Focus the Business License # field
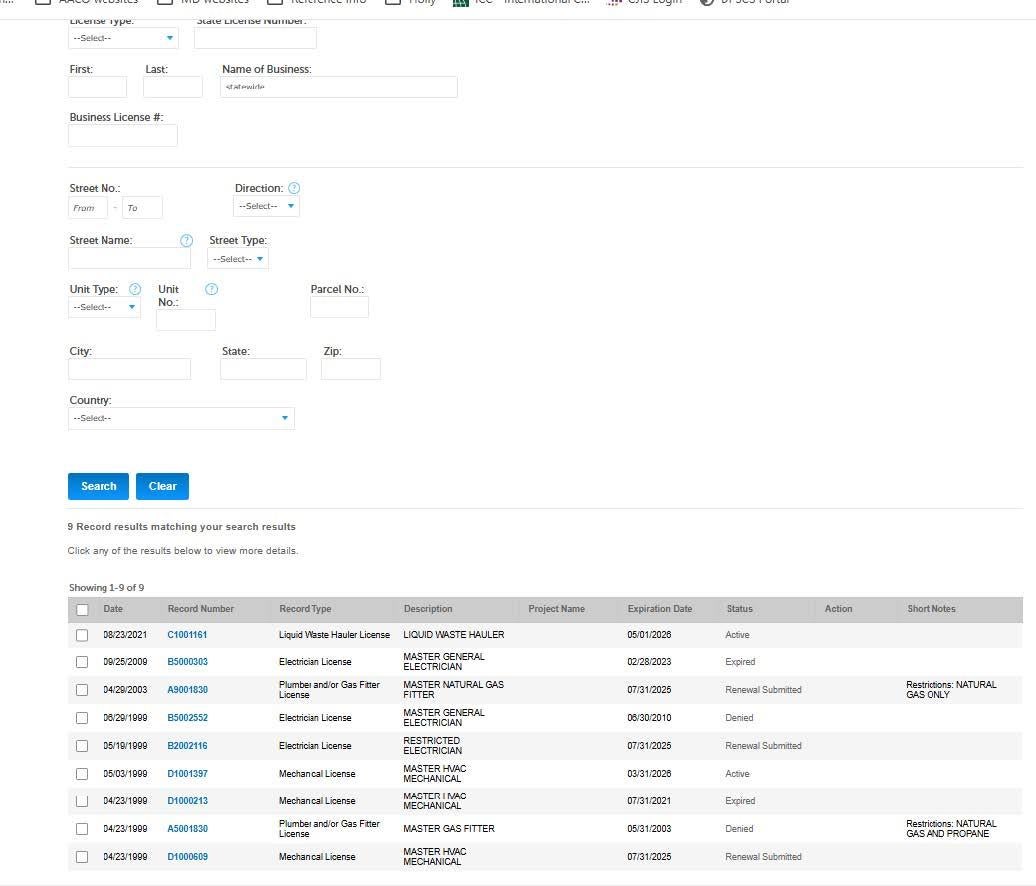The image size is (1036, 886). point(123,136)
